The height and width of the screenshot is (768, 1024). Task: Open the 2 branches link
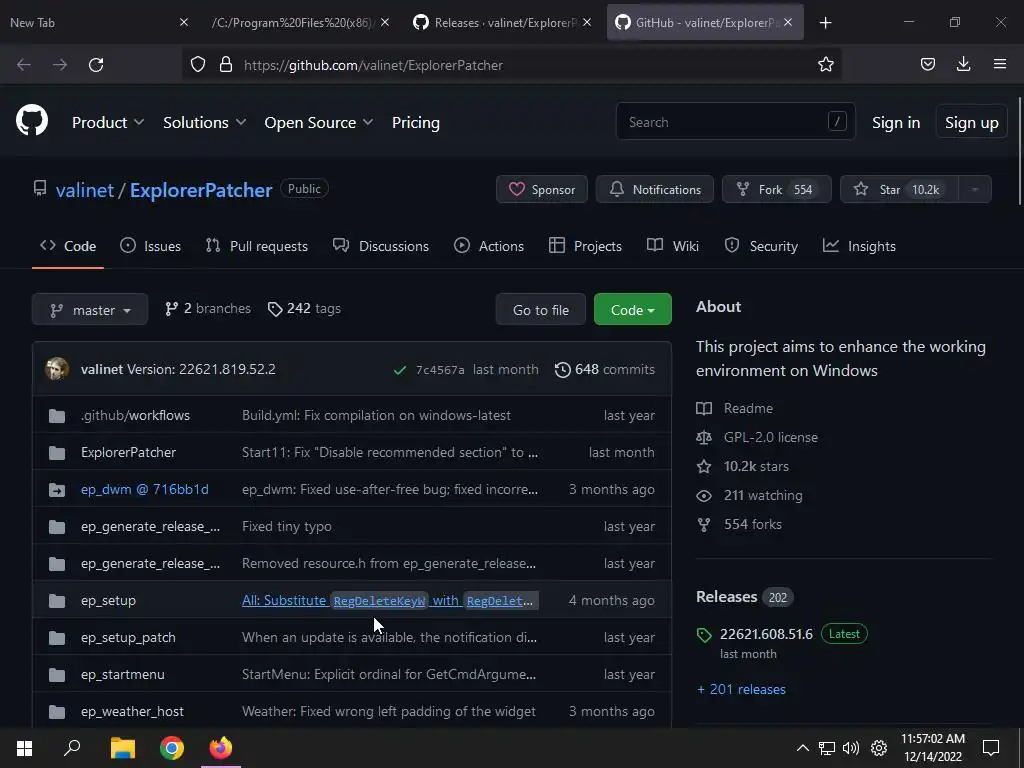pyautogui.click(x=208, y=308)
